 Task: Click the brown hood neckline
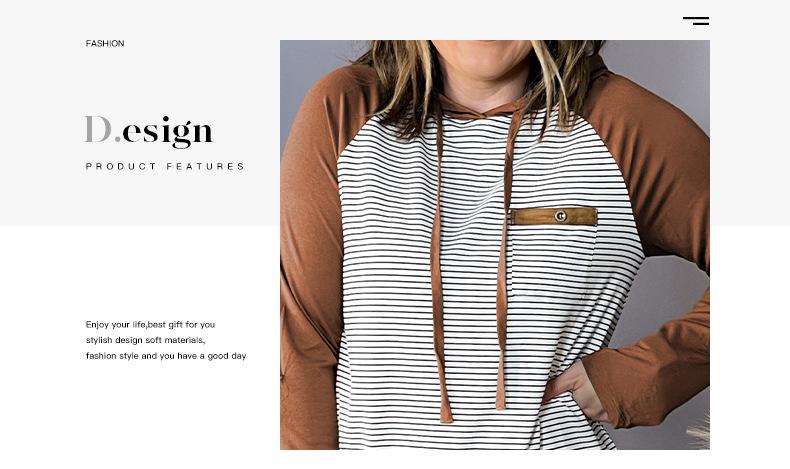click(x=479, y=107)
